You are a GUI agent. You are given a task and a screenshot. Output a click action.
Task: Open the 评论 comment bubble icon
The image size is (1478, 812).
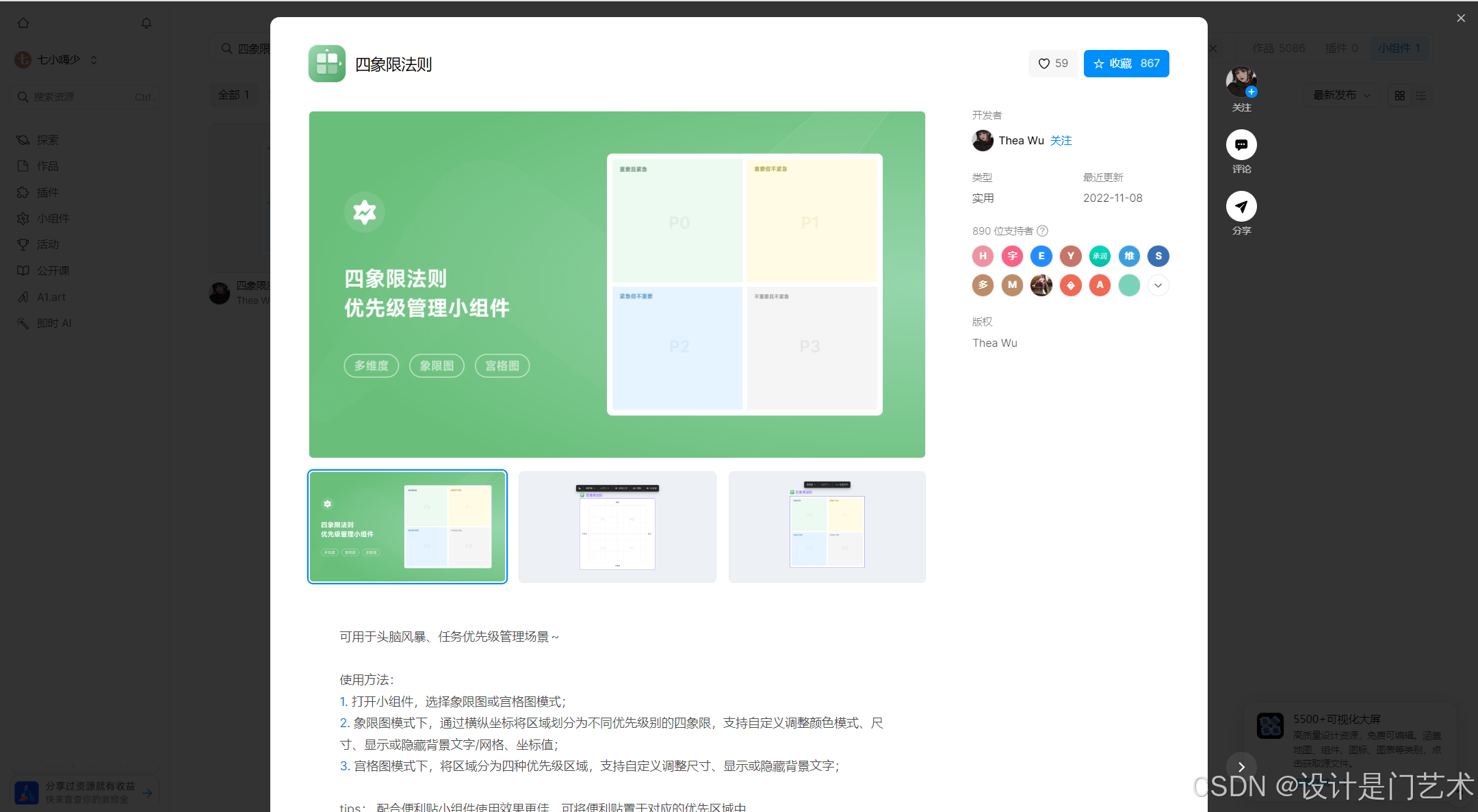point(1241,145)
